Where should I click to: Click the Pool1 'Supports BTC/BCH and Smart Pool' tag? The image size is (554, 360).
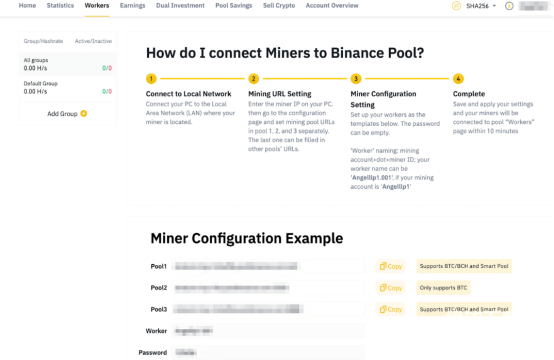pyautogui.click(x=464, y=266)
